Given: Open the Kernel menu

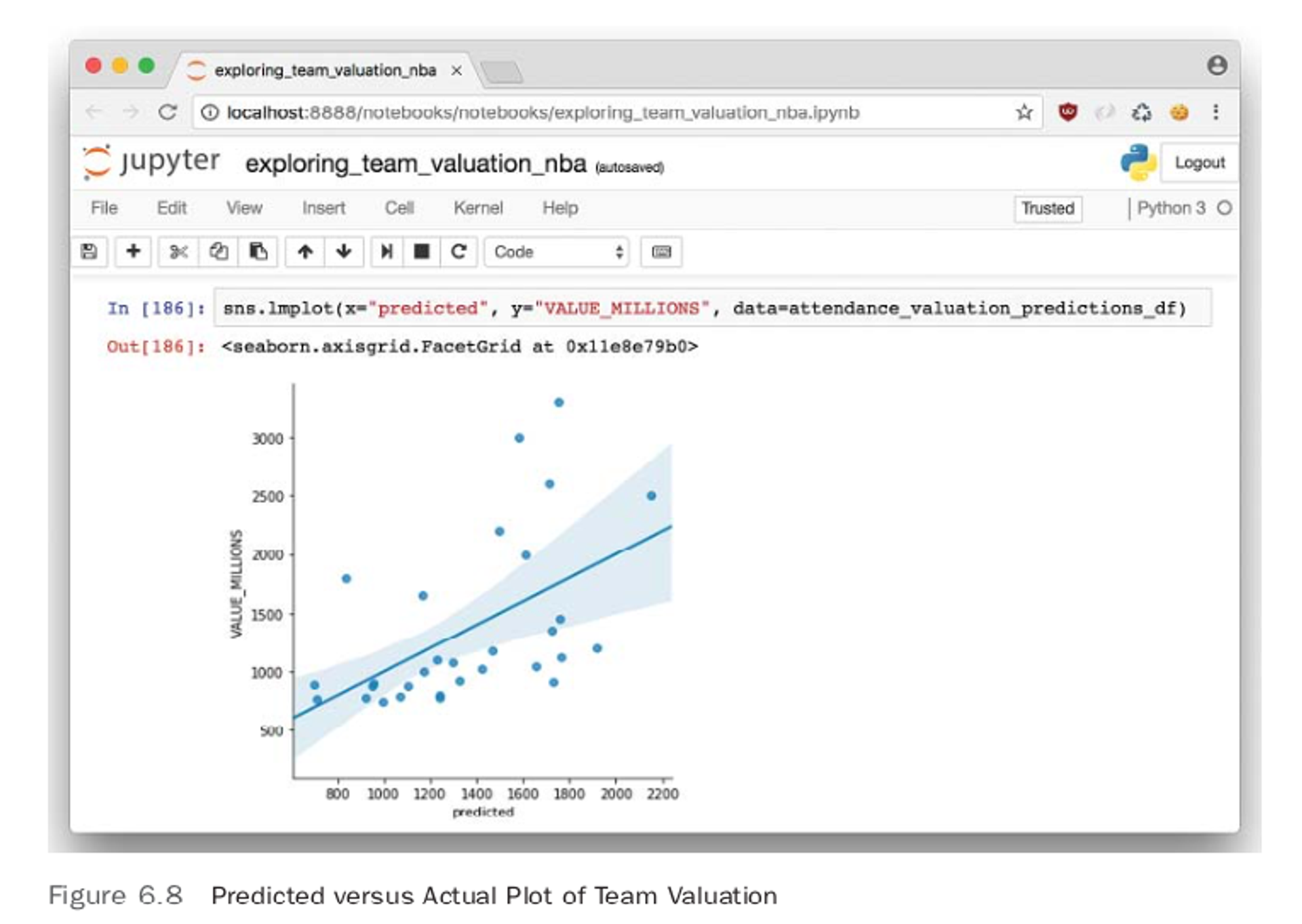Looking at the screenshot, I should (478, 208).
